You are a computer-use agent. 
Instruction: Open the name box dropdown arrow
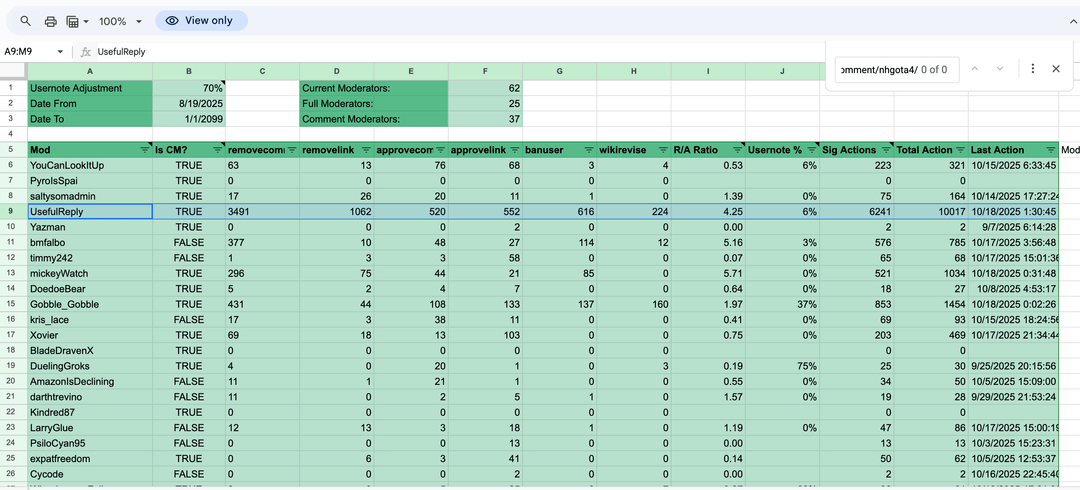(60, 51)
